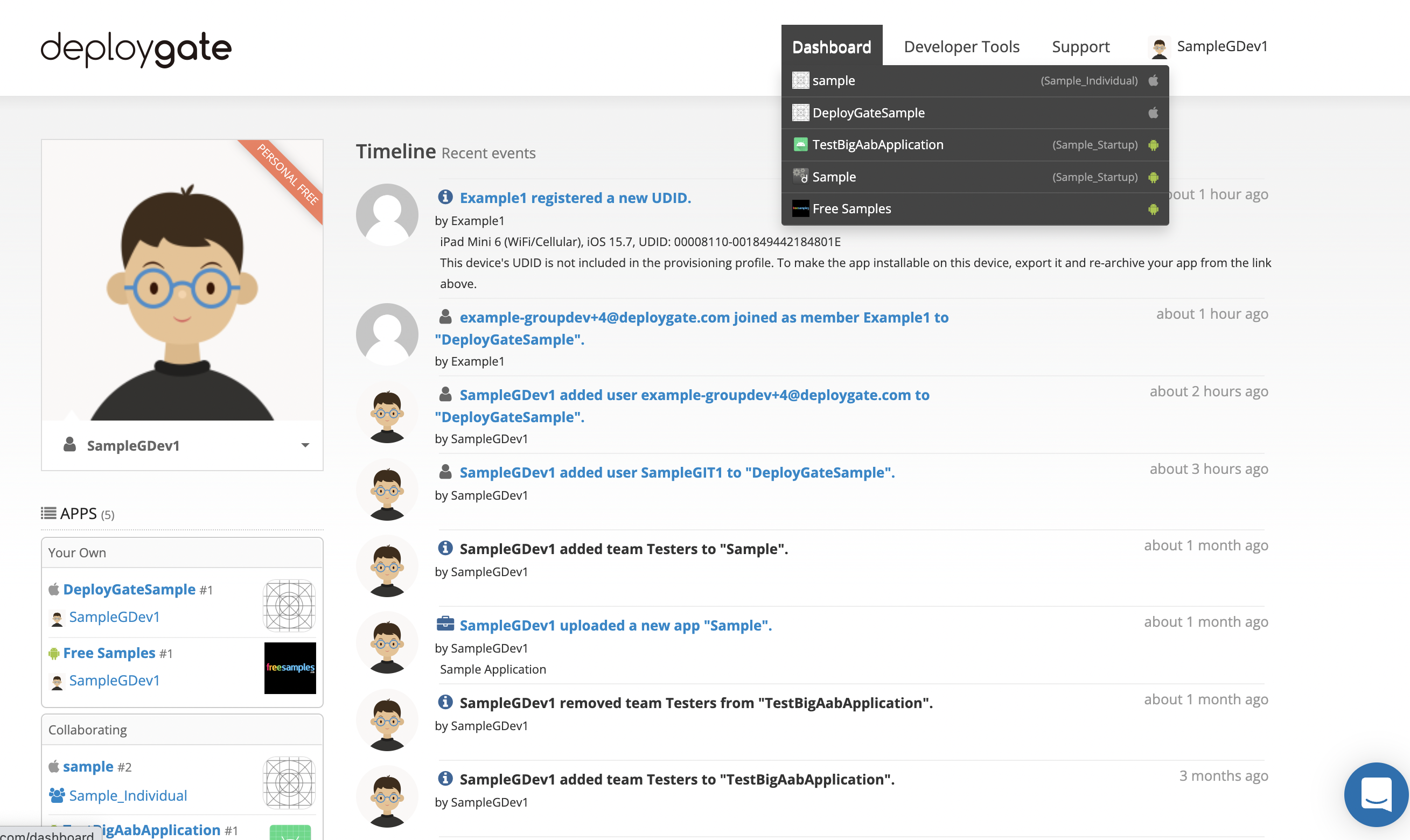Click the gear Sample app icon in the menu
This screenshot has height=840, width=1410.
point(800,176)
